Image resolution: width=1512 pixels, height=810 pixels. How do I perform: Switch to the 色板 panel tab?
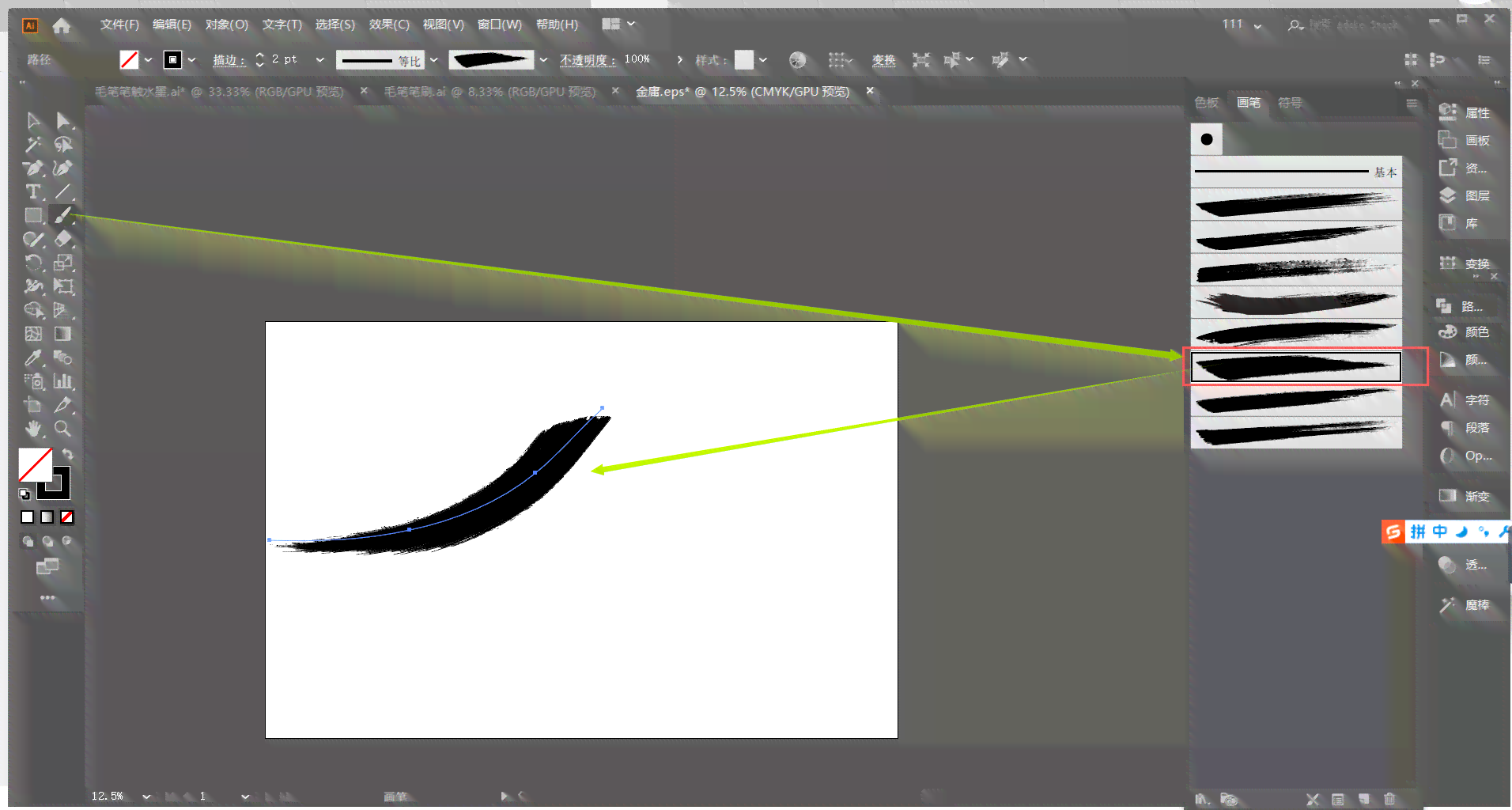[x=1207, y=103]
